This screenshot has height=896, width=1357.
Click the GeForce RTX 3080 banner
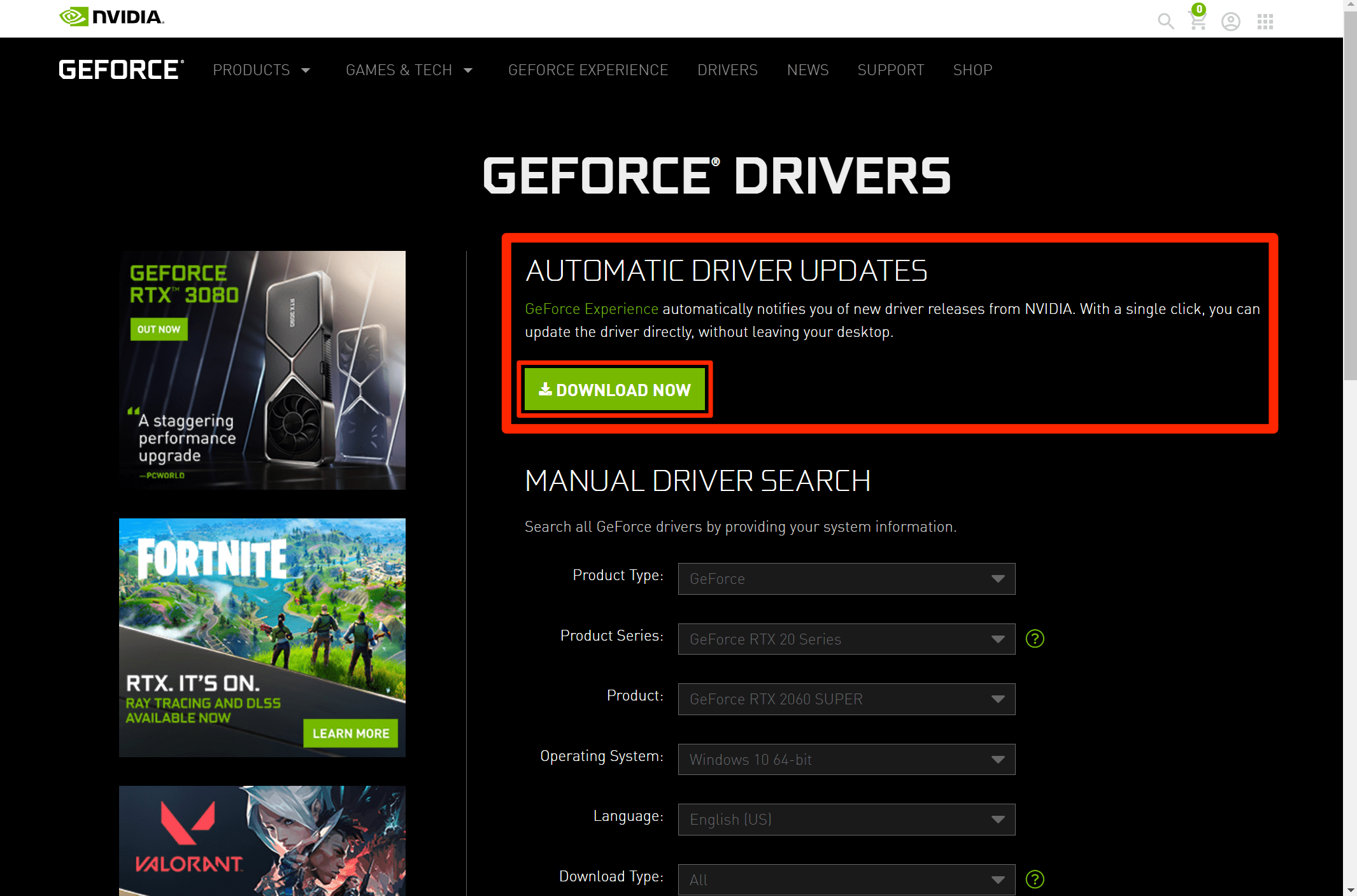262,370
